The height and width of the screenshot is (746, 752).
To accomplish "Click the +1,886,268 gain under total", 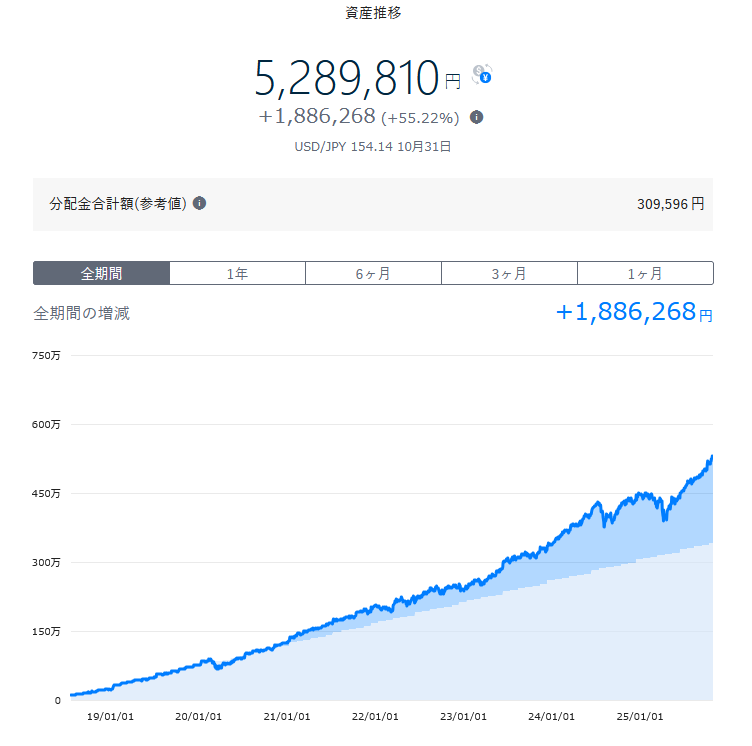I will click(x=317, y=117).
